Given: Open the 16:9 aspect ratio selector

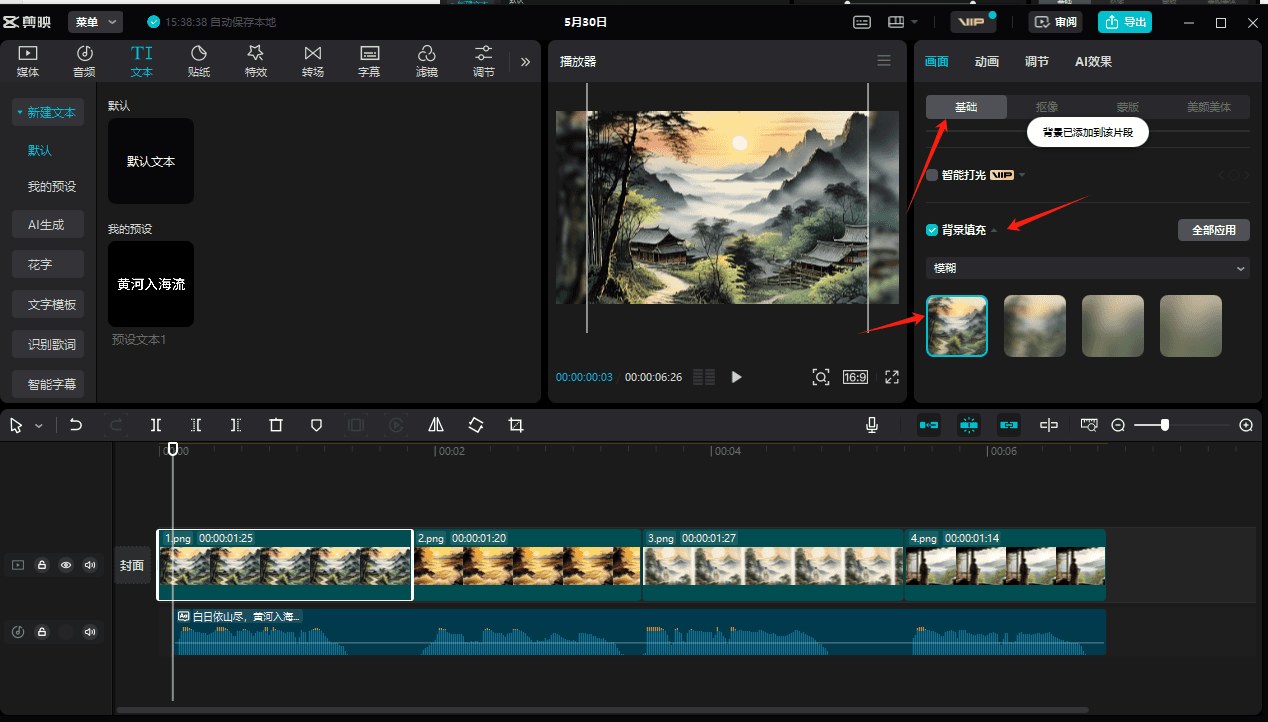Looking at the screenshot, I should (x=855, y=377).
